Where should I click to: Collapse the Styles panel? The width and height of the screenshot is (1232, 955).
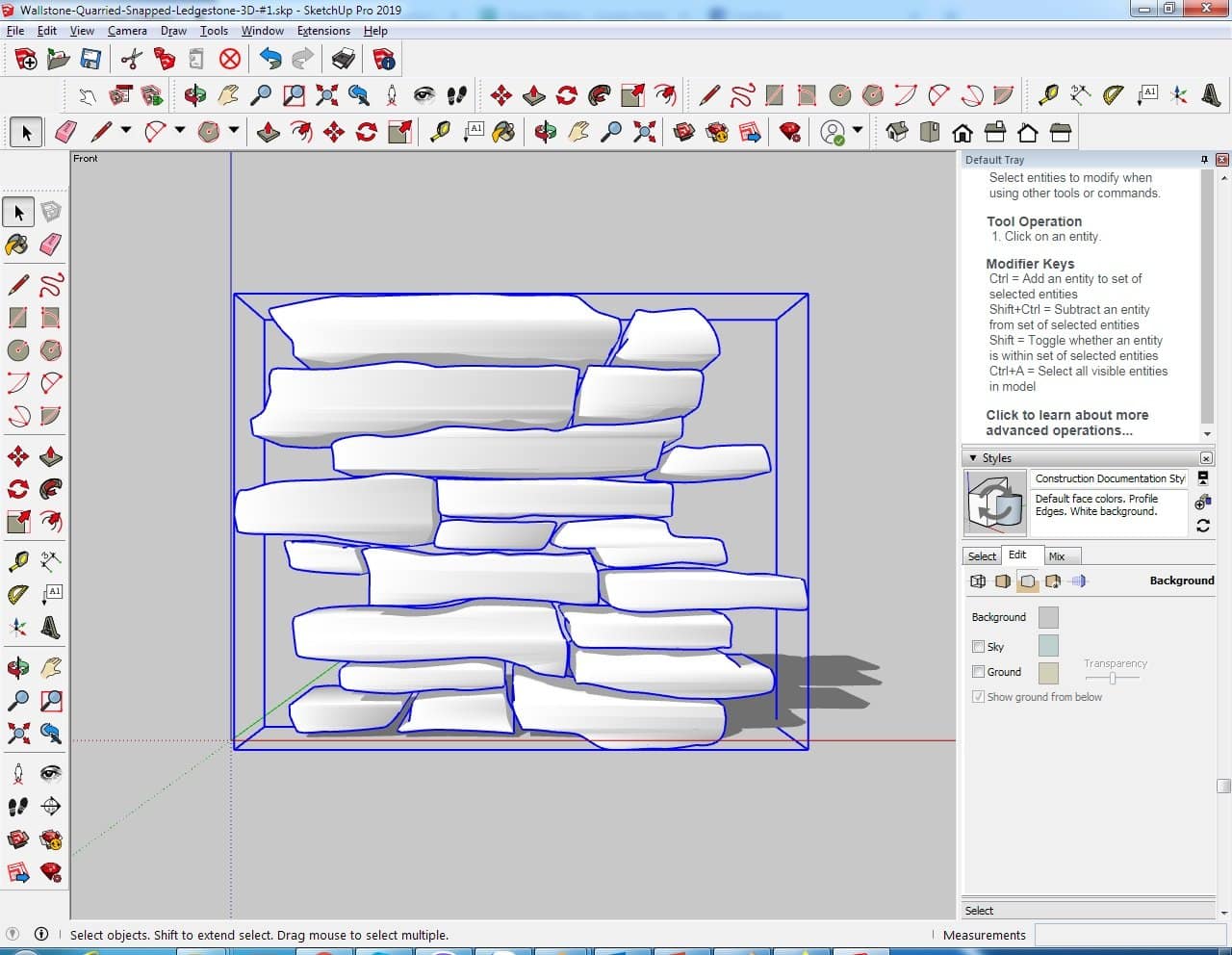(x=973, y=458)
